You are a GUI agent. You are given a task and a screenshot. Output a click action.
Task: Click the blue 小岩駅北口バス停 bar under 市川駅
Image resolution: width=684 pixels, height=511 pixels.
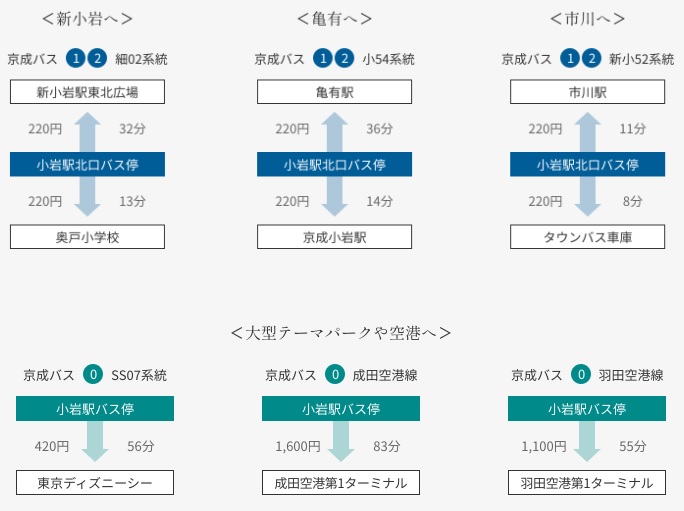coord(587,165)
